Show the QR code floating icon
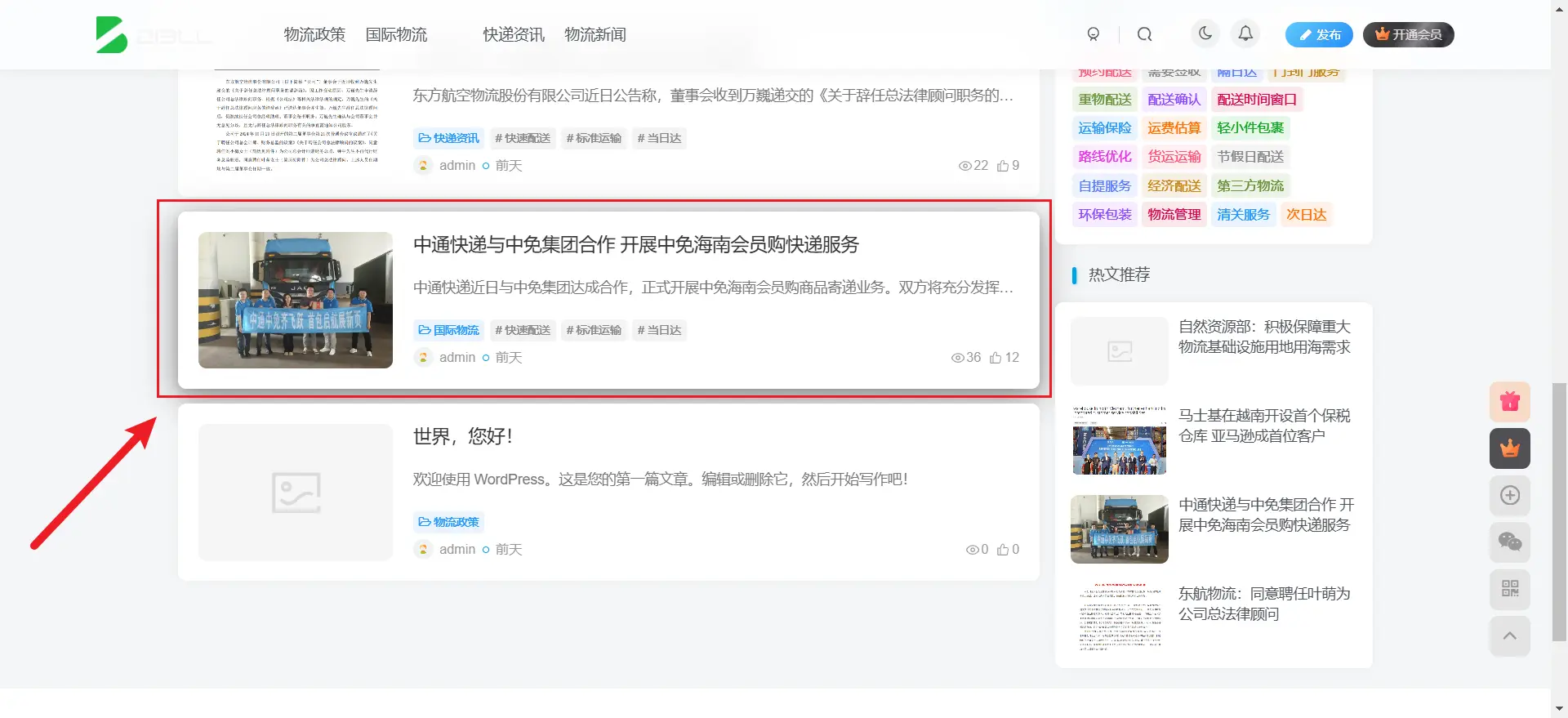The image size is (1568, 718). [x=1509, y=589]
